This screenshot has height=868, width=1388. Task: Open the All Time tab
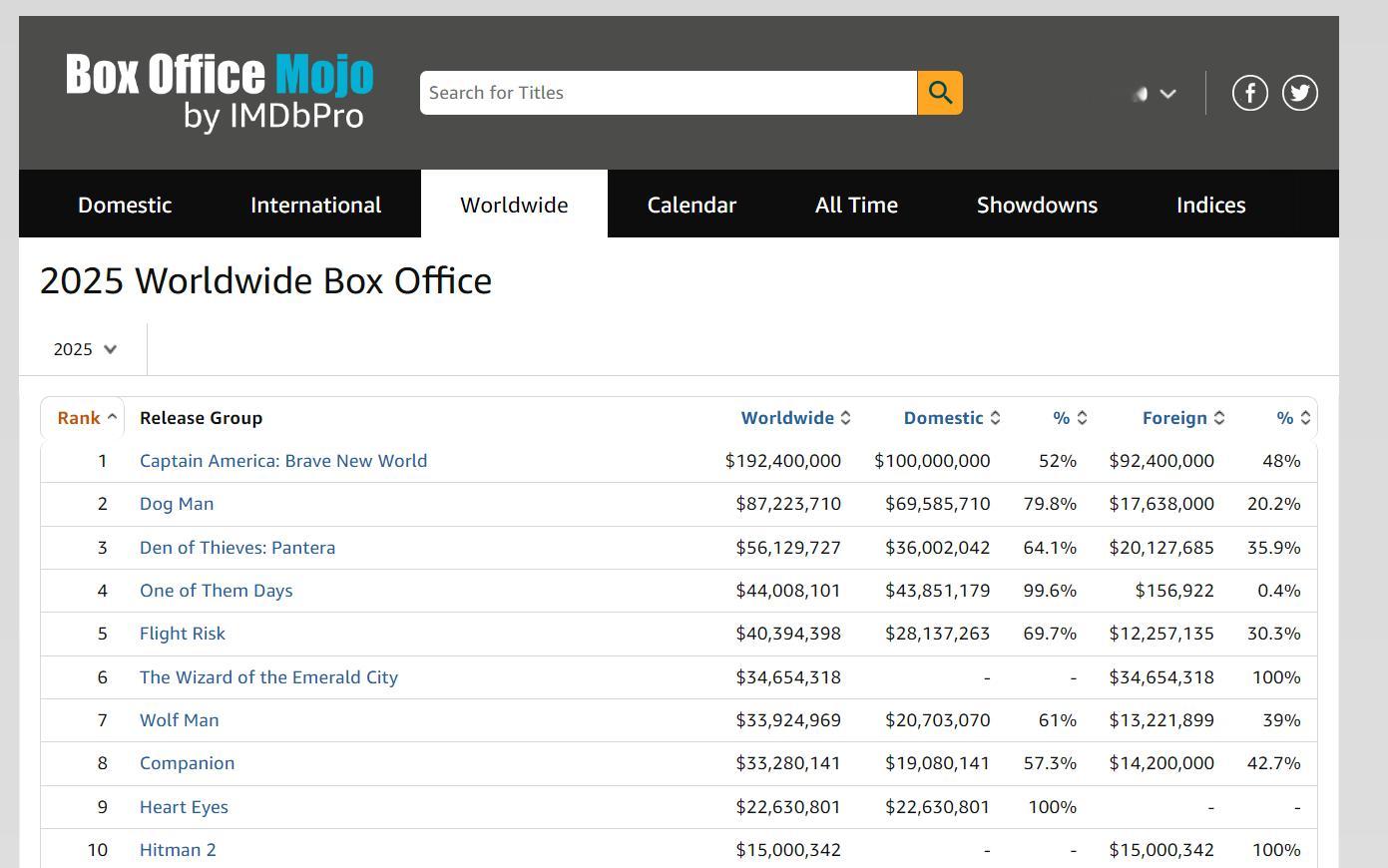click(856, 205)
